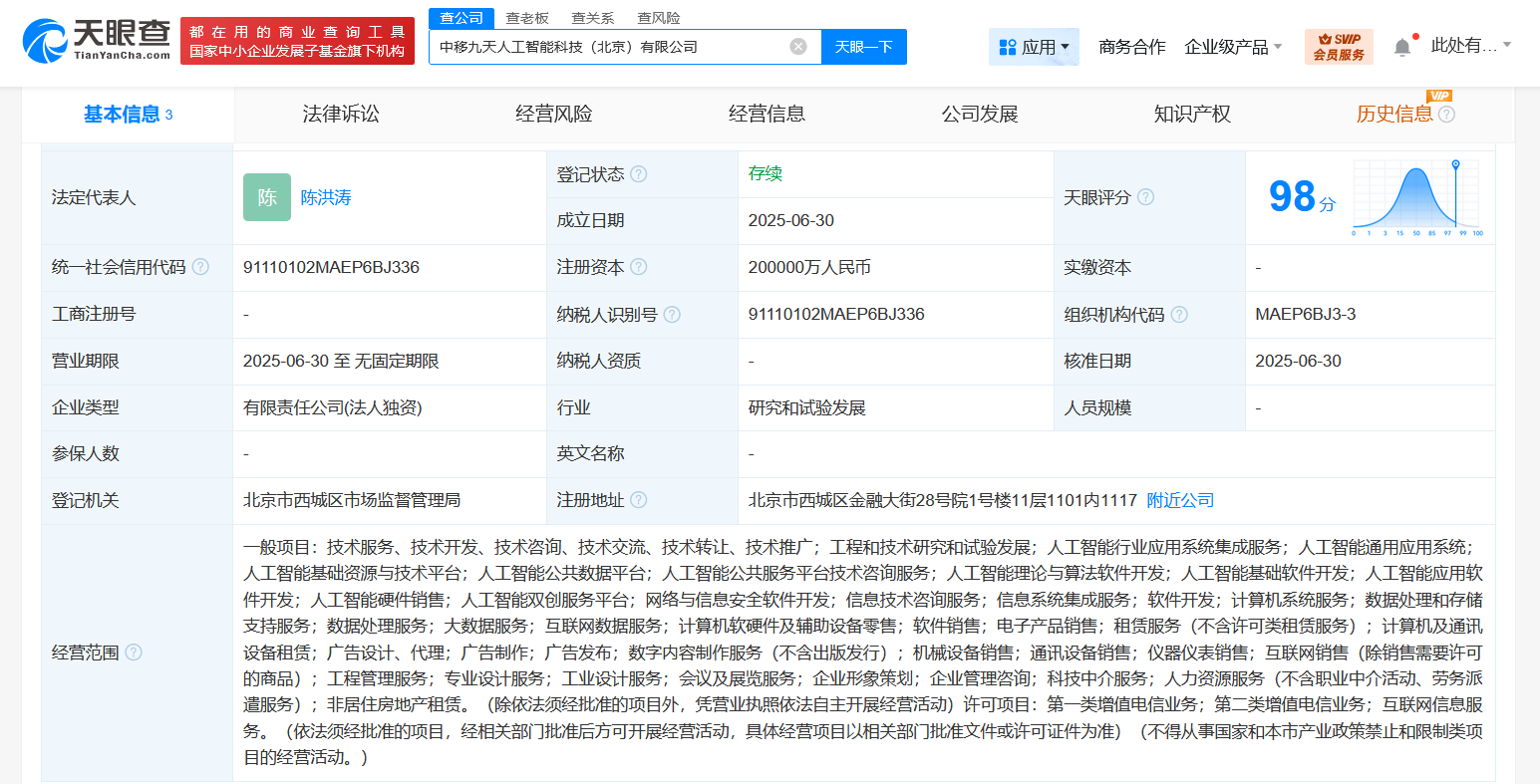The image size is (1540, 784).
Task: Click the 天眼评分 question-mark help icon
Action: pyautogui.click(x=1146, y=197)
